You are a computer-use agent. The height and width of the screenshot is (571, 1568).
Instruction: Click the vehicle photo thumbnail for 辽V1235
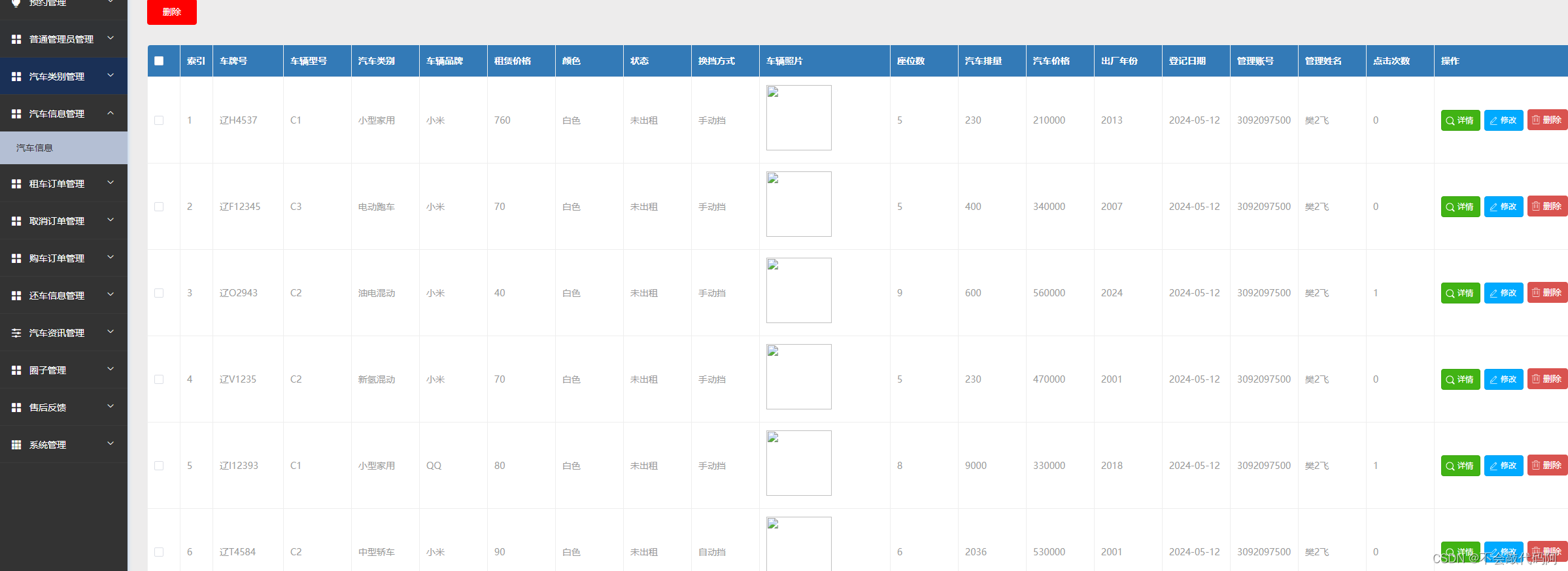(799, 377)
